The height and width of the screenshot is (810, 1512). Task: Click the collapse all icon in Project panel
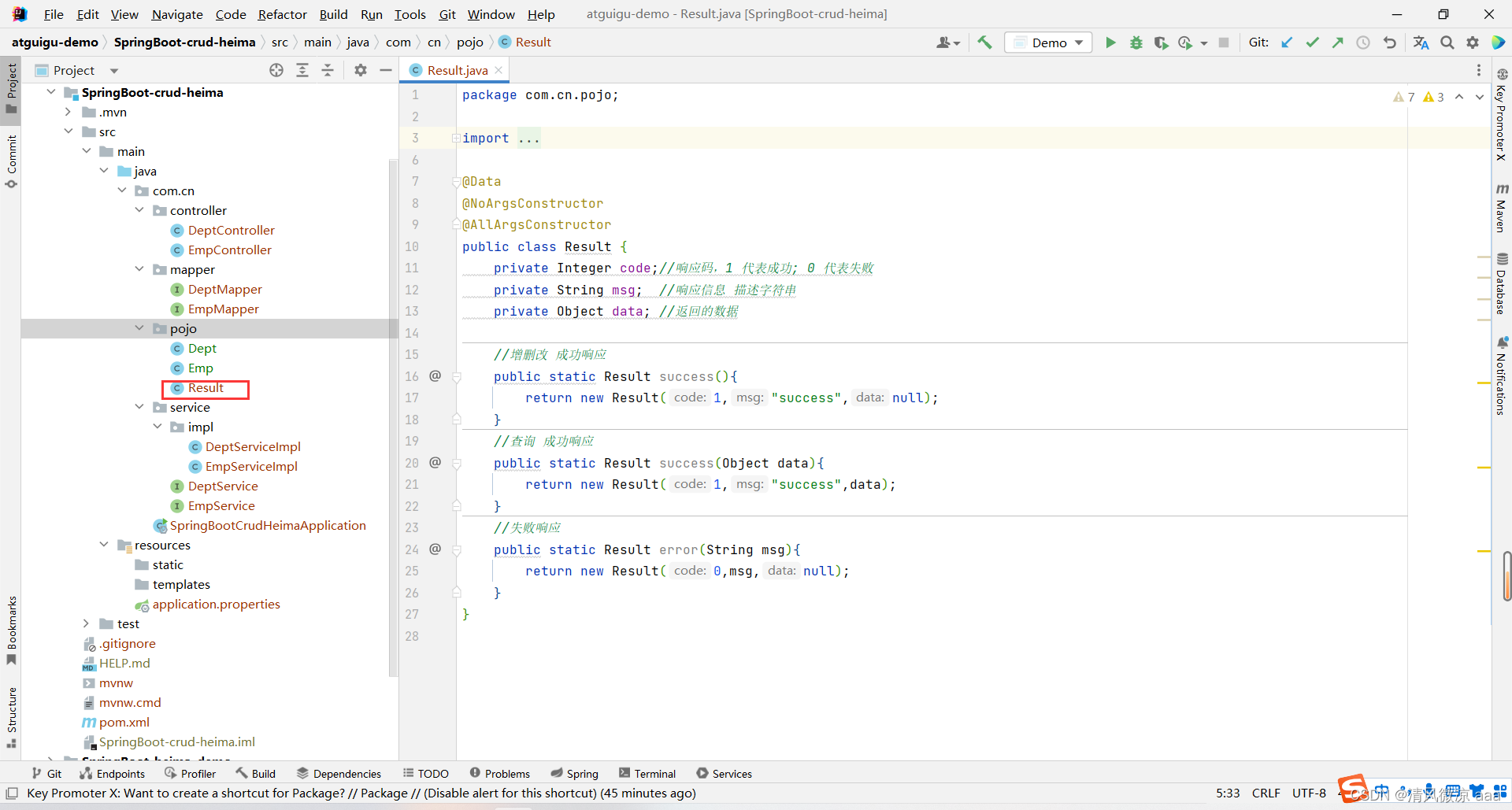pos(328,70)
